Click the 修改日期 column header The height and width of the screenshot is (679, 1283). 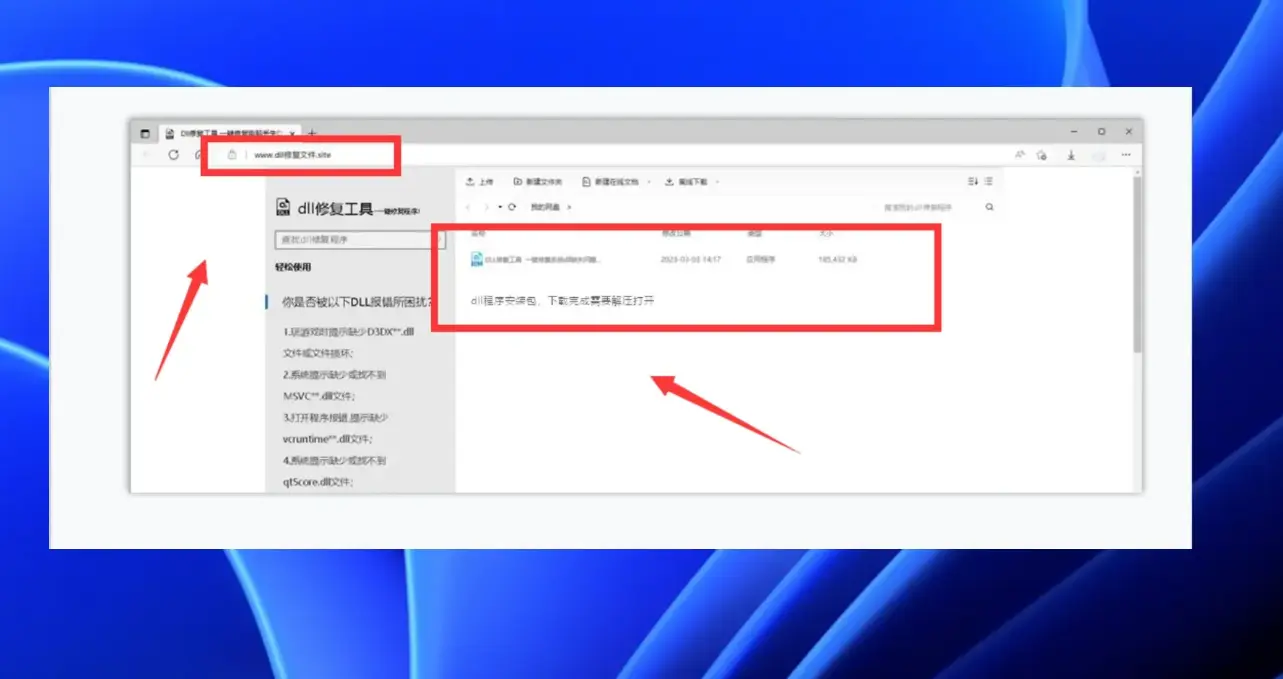pyautogui.click(x=675, y=233)
